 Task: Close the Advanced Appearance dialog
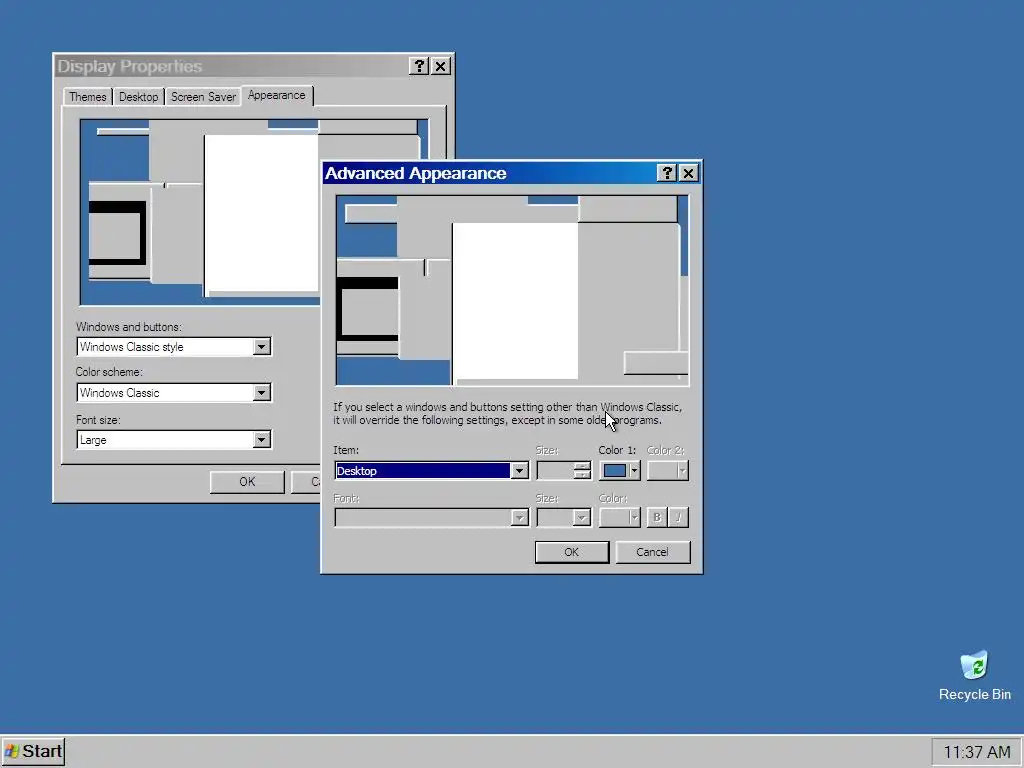(688, 173)
